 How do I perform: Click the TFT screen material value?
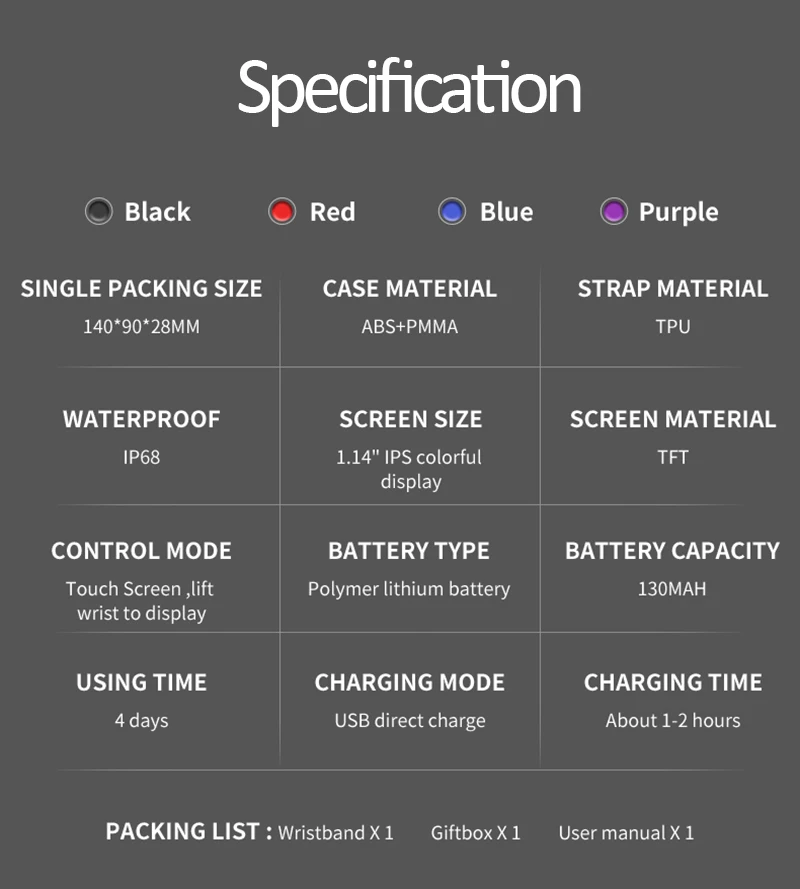[673, 457]
